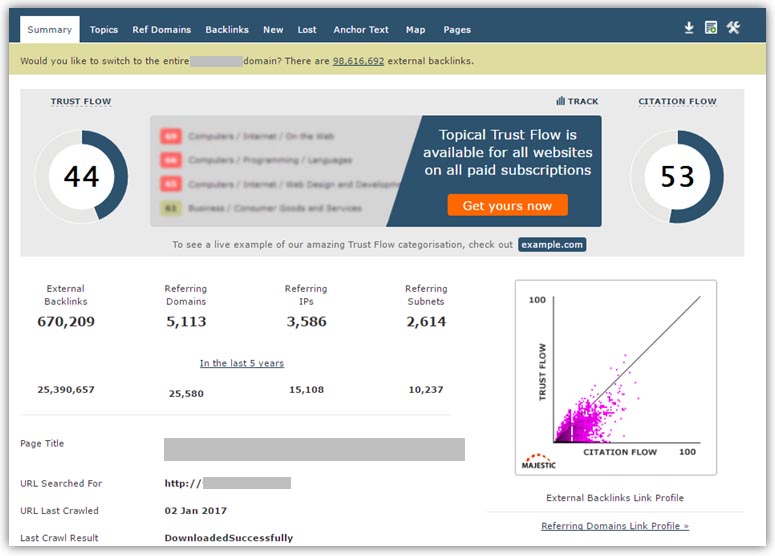Select the Lost tab
This screenshot has height=556, width=775.
point(307,30)
